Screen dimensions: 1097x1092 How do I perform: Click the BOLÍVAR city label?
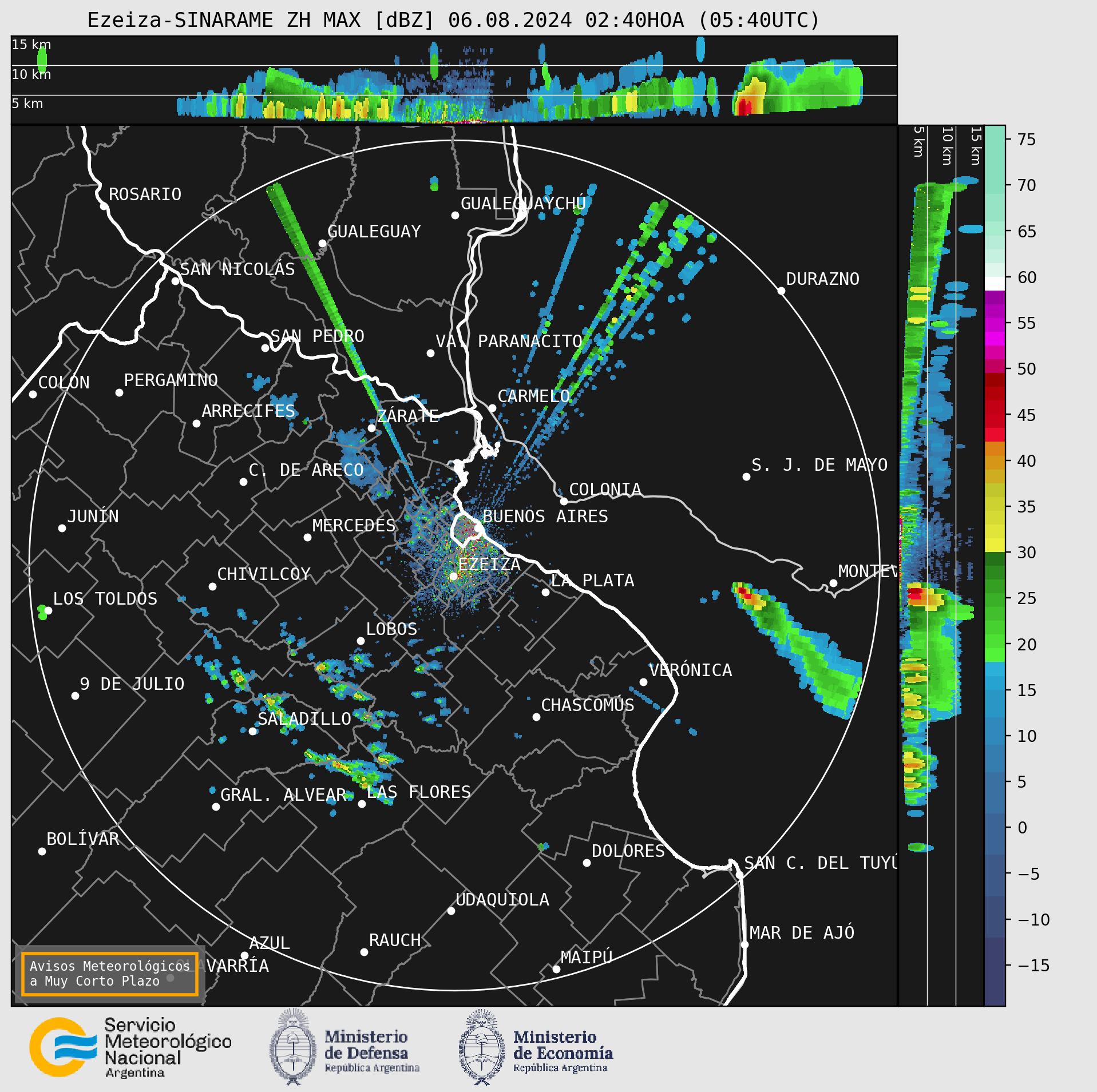(83, 839)
